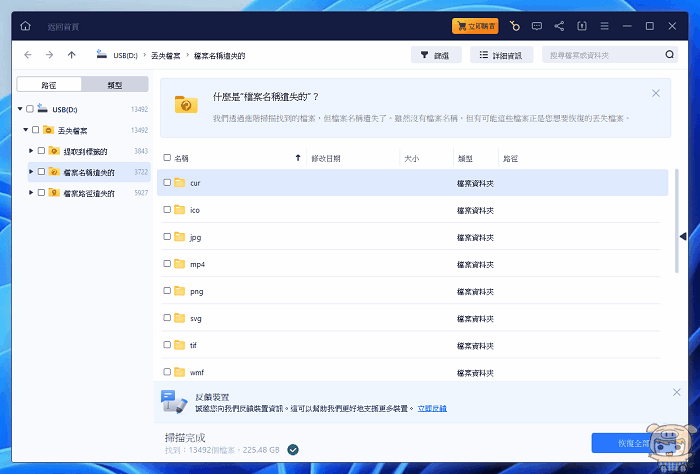The width and height of the screenshot is (700, 474).
Task: Close the 什麼是檔案名稱遺失的 info banner
Action: tap(655, 93)
